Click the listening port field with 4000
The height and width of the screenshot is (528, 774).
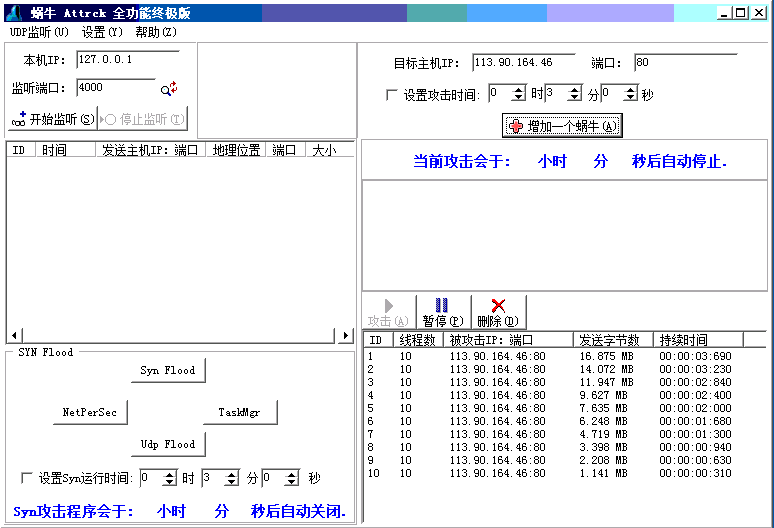pos(116,88)
